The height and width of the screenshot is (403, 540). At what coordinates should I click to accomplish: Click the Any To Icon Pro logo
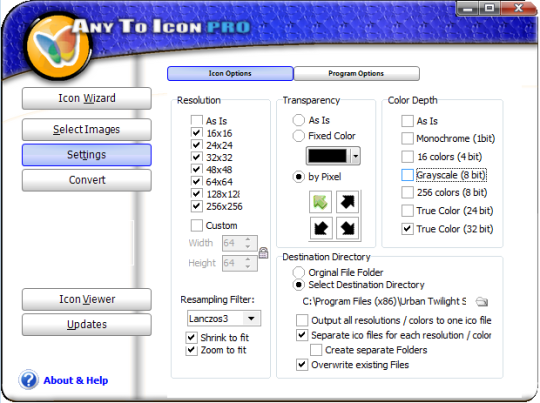pyautogui.click(x=57, y=46)
